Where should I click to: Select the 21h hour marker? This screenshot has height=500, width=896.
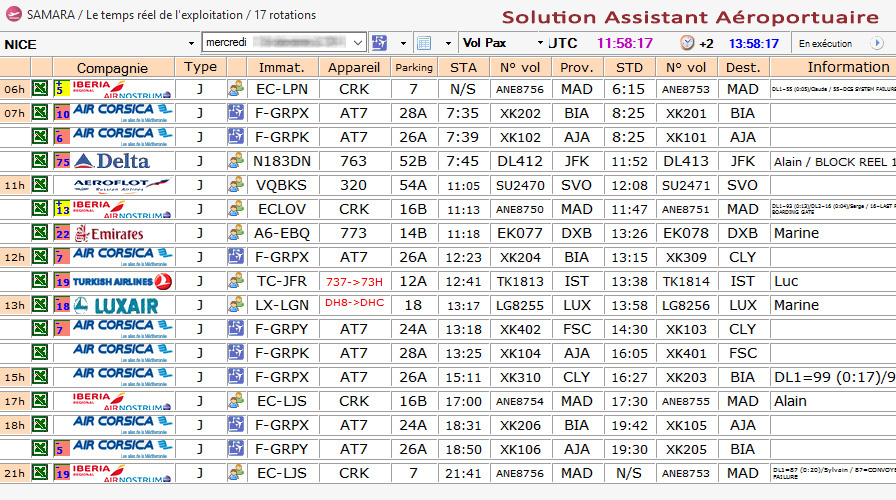pyautogui.click(x=14, y=473)
